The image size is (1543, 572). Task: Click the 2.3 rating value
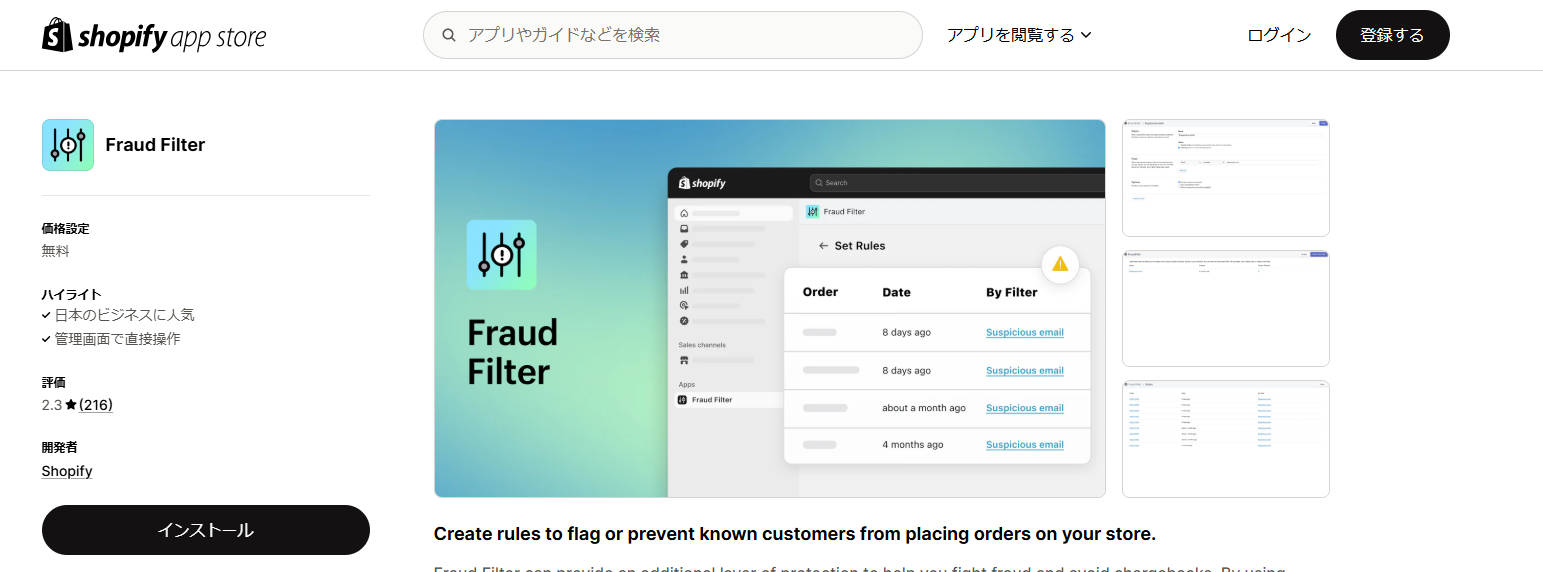[52, 405]
